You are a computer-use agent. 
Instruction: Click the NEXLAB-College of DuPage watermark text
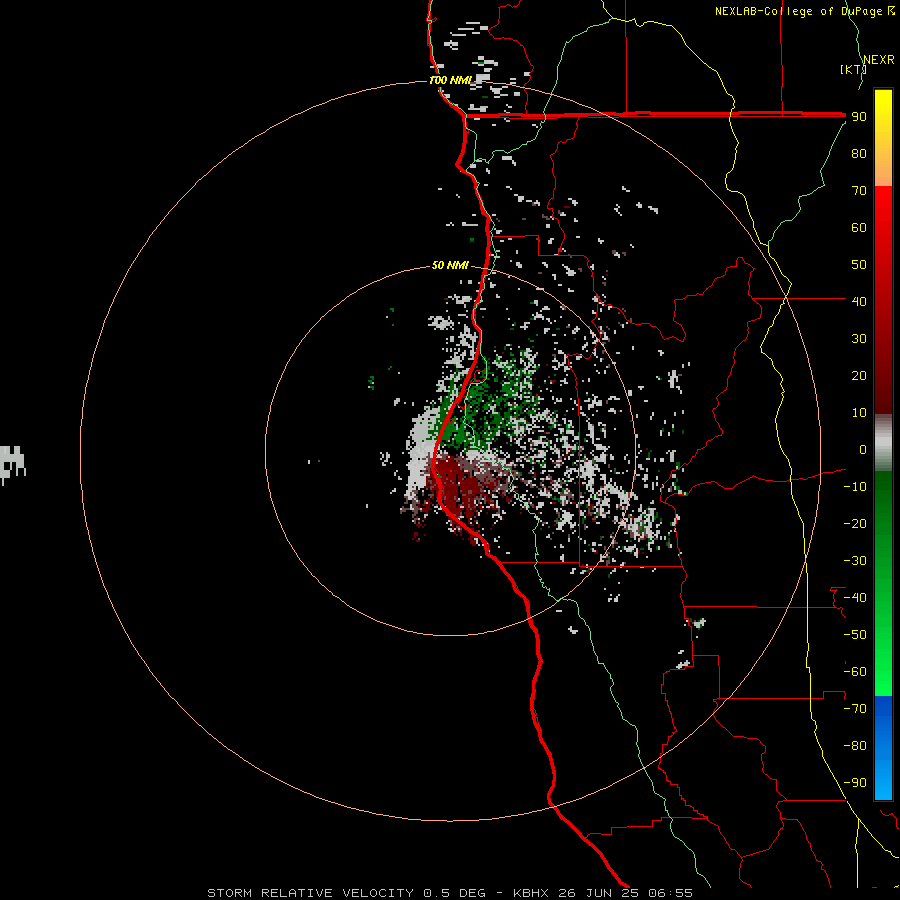click(805, 11)
